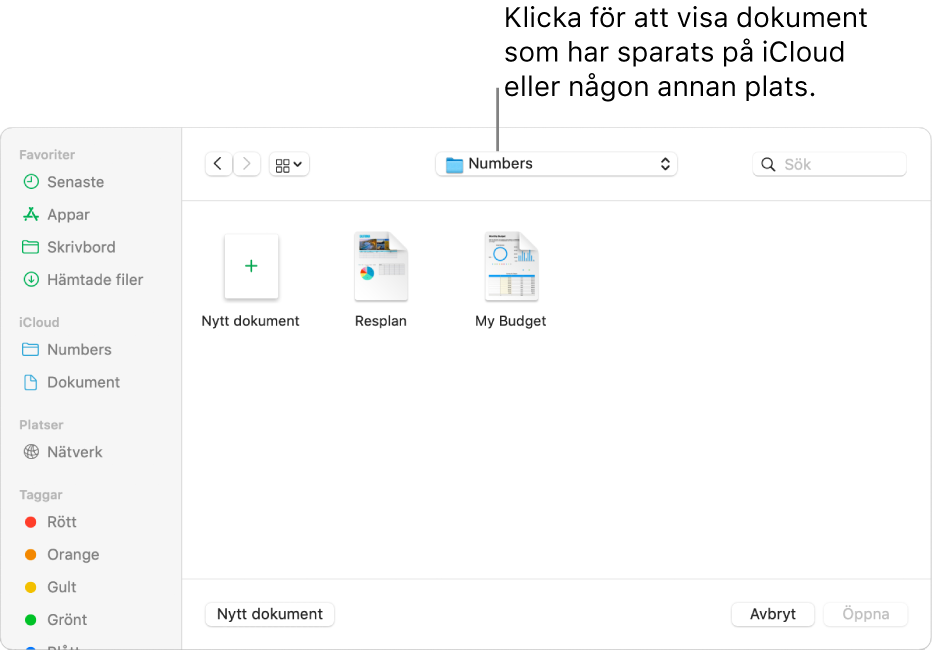Viewport: 934px width, 652px height.
Task: Select the Resplan spreadsheet thumbnail
Action: 381,266
